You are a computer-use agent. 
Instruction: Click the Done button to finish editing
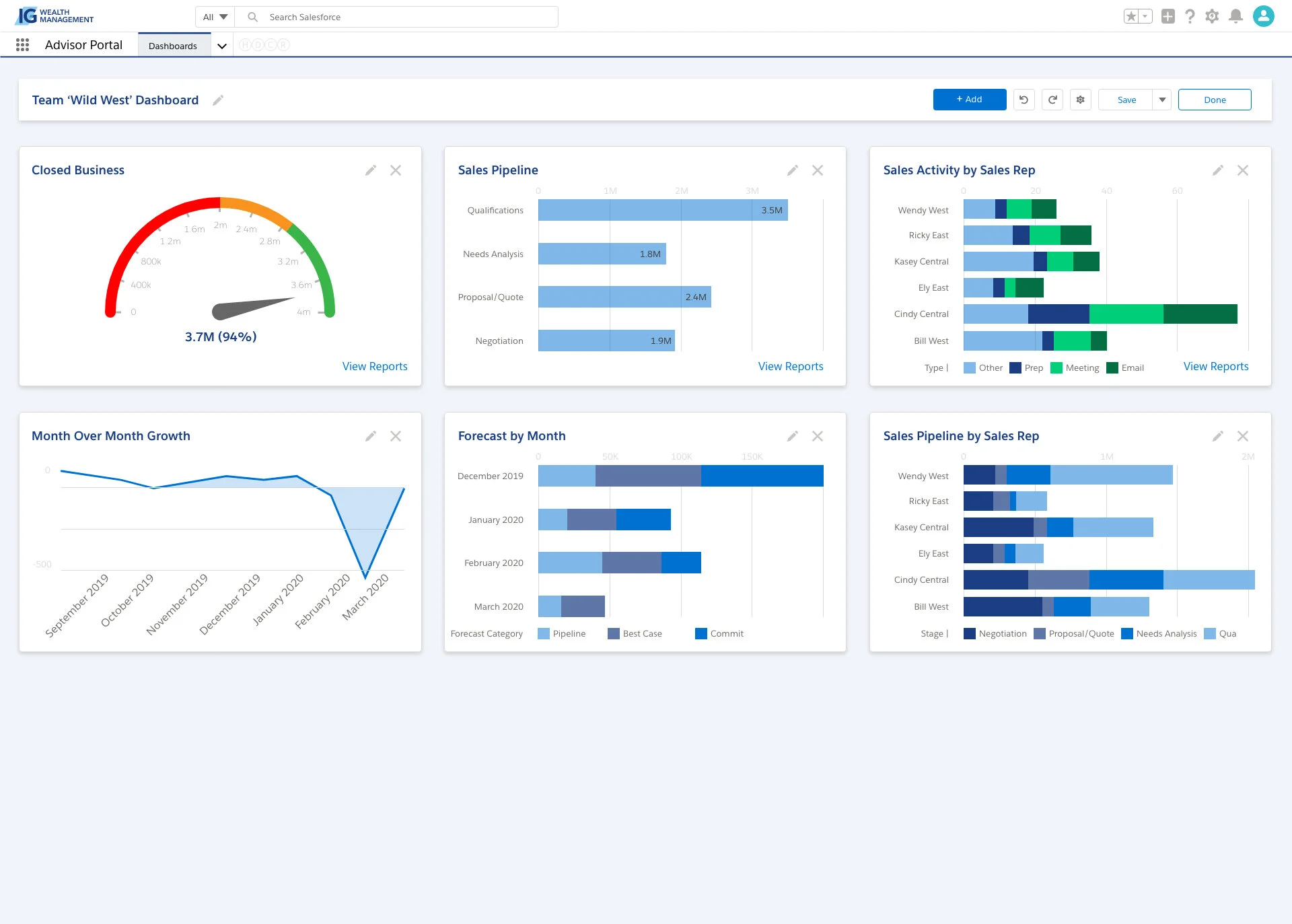1215,99
